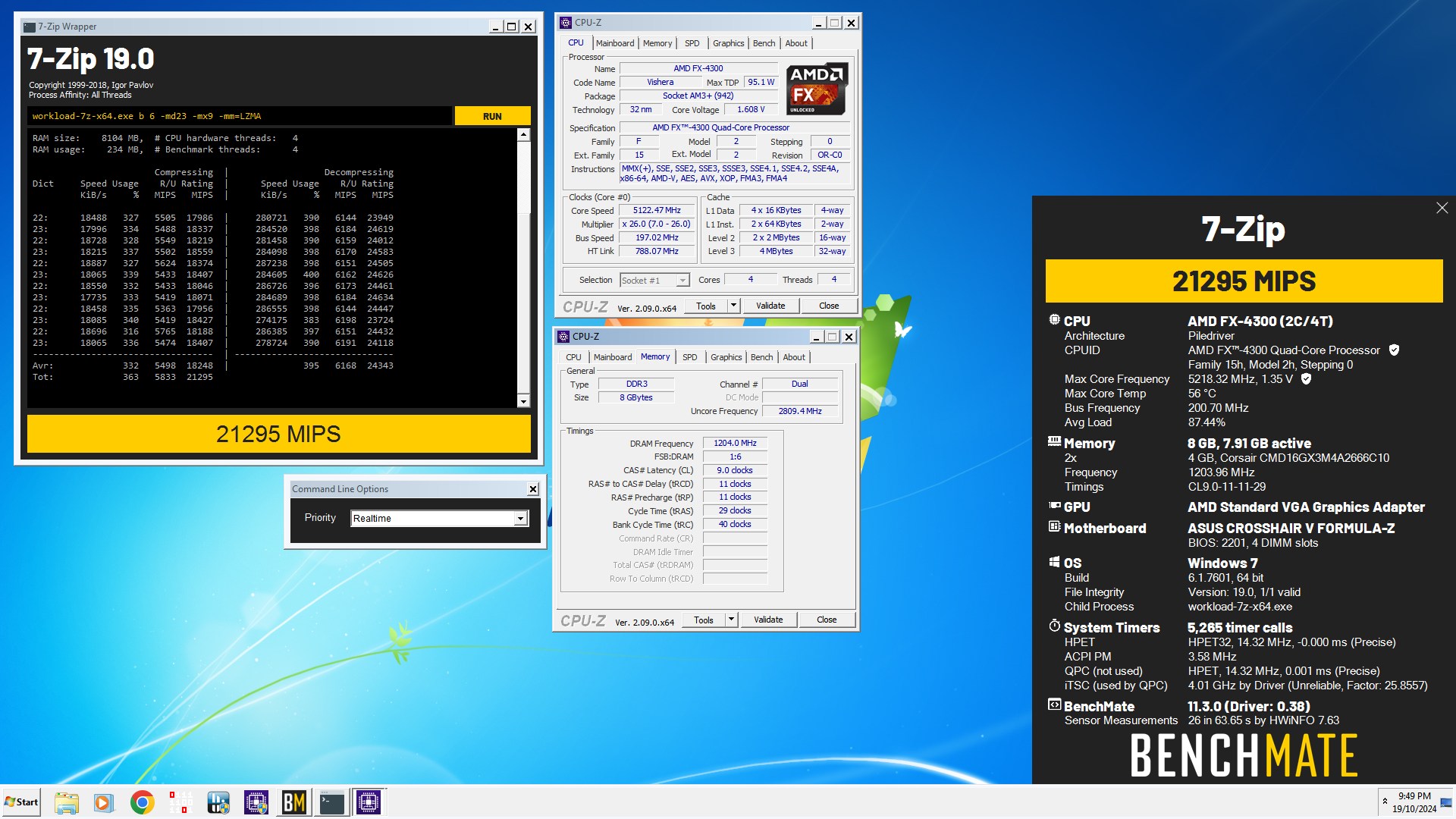Open the Start menu
The image size is (1456, 819).
21,802
